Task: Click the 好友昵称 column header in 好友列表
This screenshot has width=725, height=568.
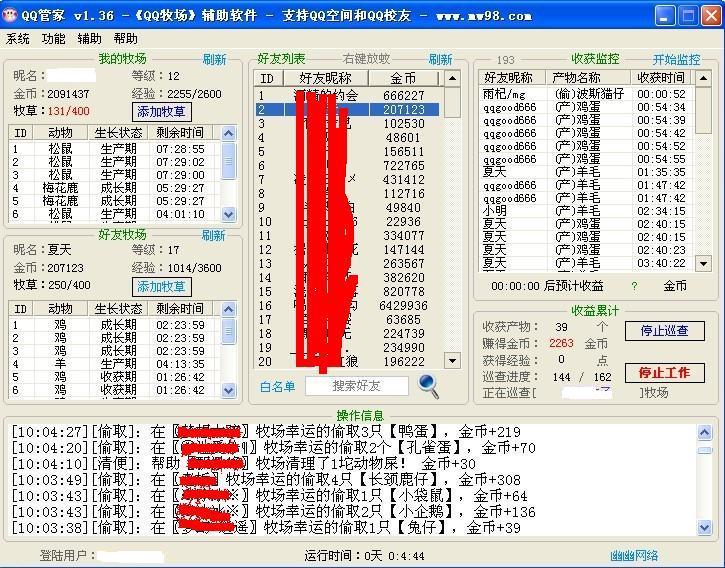Action: coord(326,78)
